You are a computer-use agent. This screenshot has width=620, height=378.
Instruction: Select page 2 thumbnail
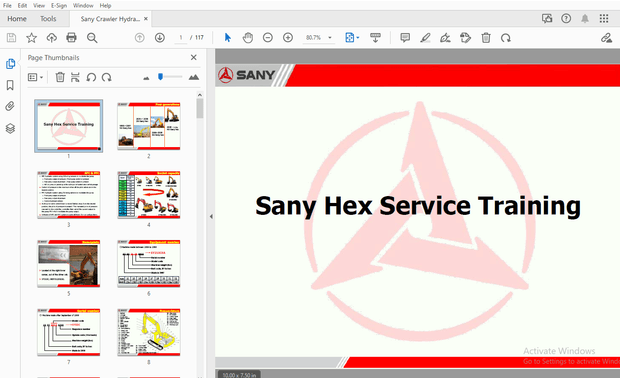[149, 126]
